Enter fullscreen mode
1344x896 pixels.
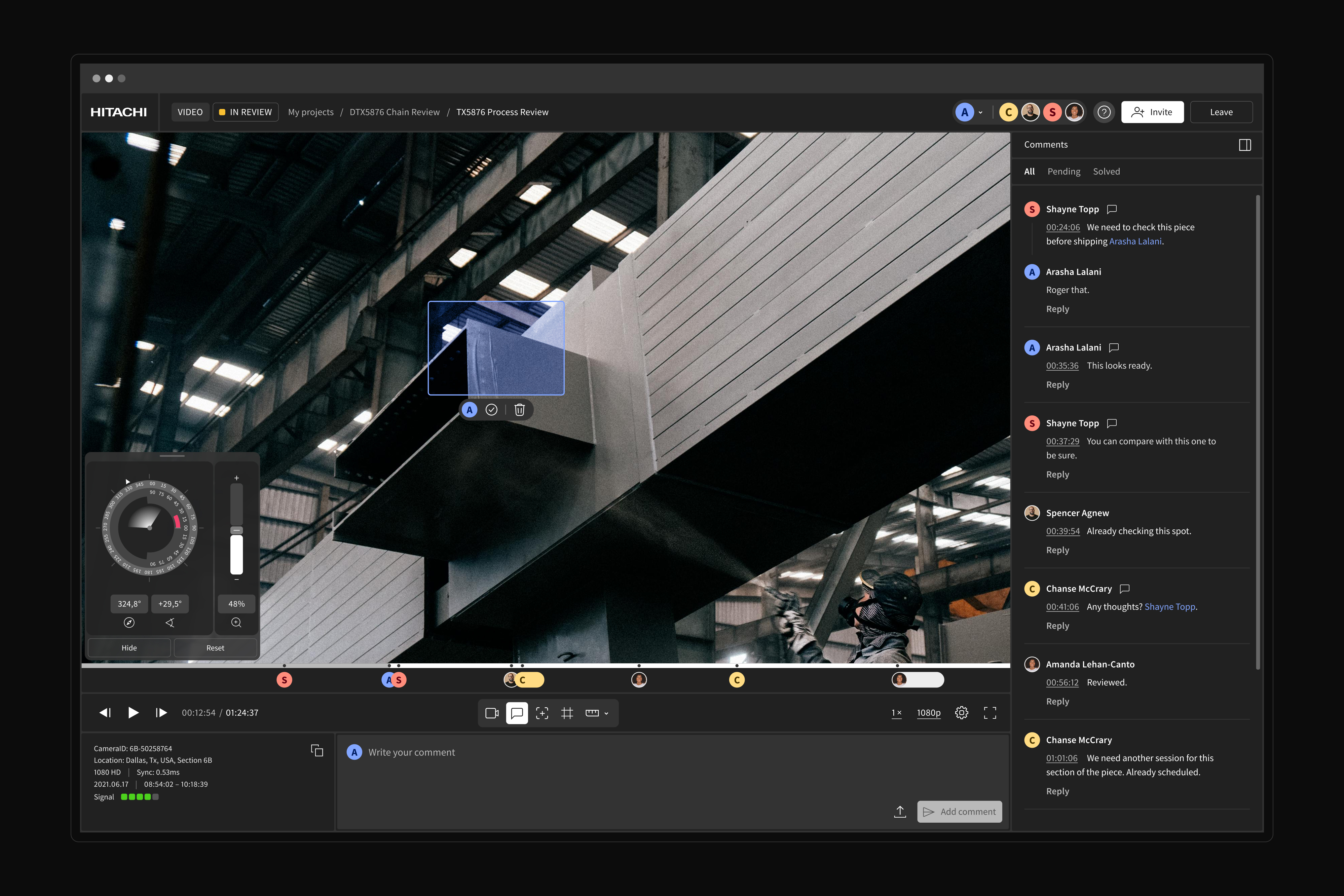[990, 713]
